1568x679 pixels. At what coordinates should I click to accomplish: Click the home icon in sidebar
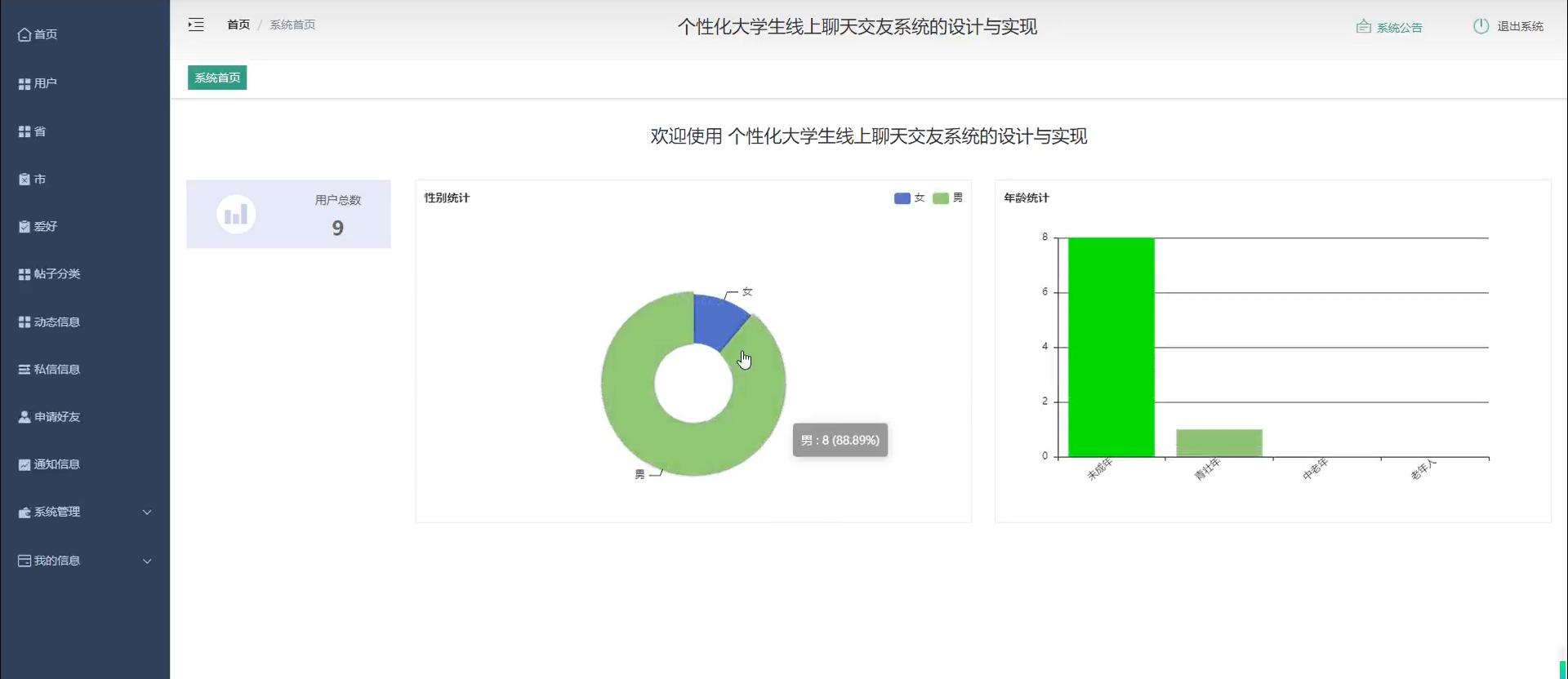(x=24, y=34)
